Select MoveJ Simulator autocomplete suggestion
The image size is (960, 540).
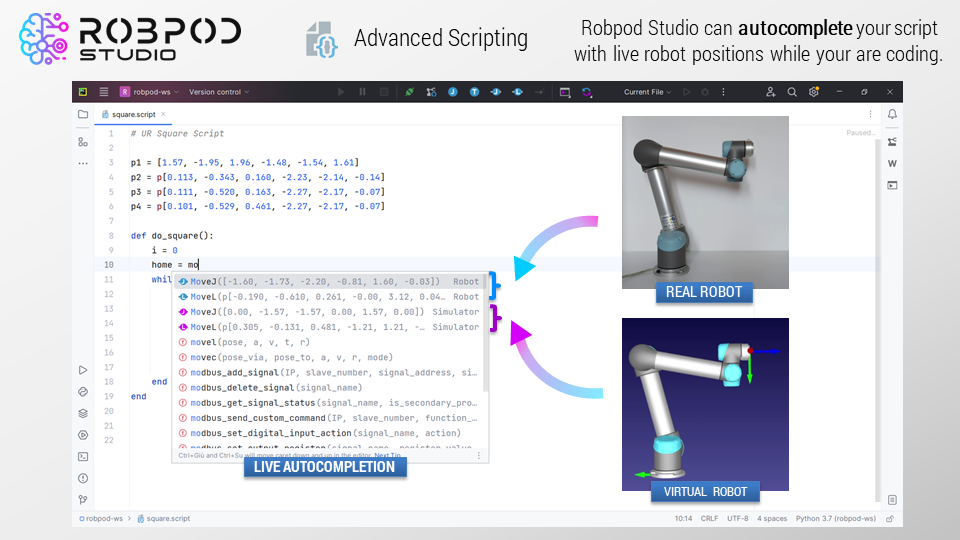[329, 312]
